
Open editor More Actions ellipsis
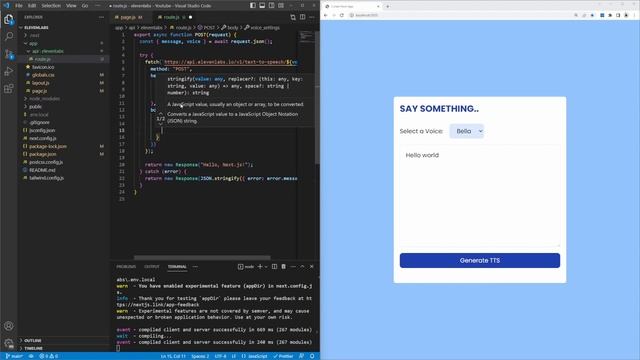click(x=312, y=17)
